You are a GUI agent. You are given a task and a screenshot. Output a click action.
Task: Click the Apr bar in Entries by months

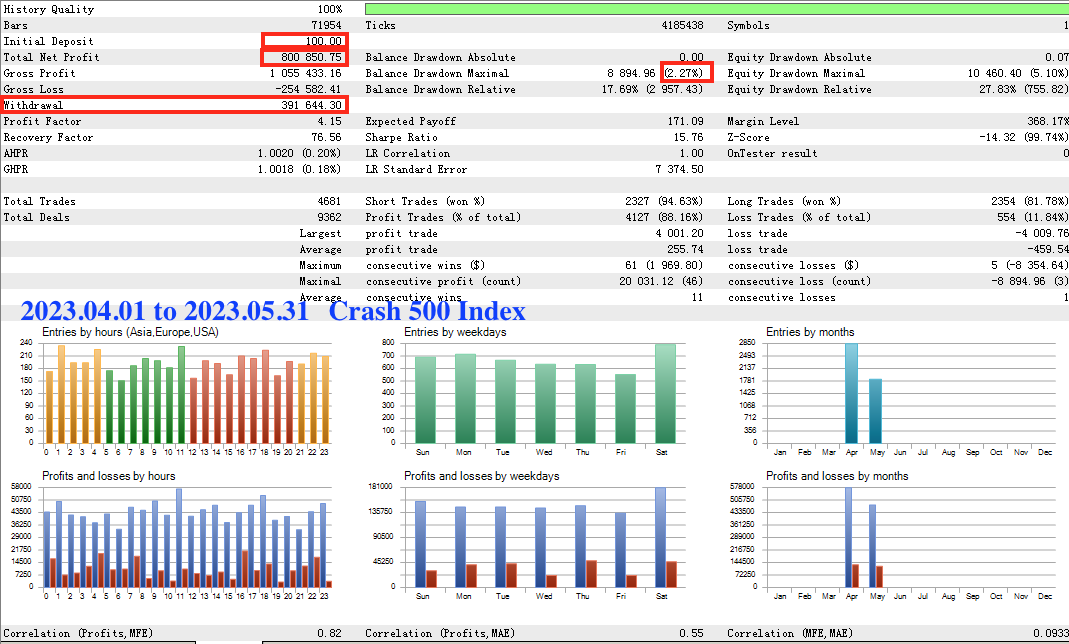(x=852, y=393)
